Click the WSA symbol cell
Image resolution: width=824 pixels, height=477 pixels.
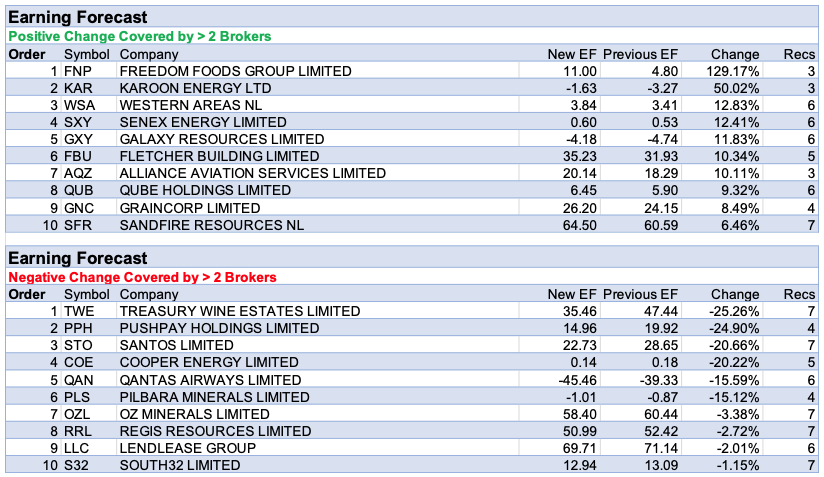coord(79,105)
